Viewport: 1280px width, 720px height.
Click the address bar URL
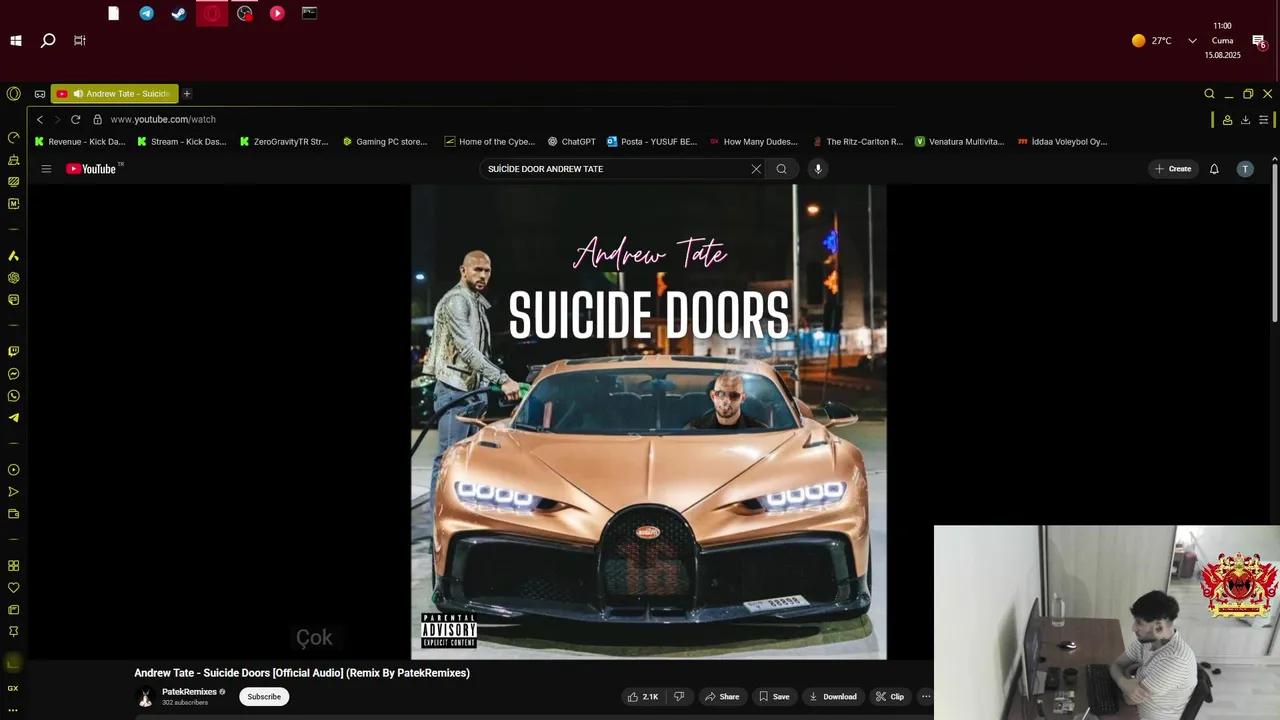pyautogui.click(x=163, y=119)
